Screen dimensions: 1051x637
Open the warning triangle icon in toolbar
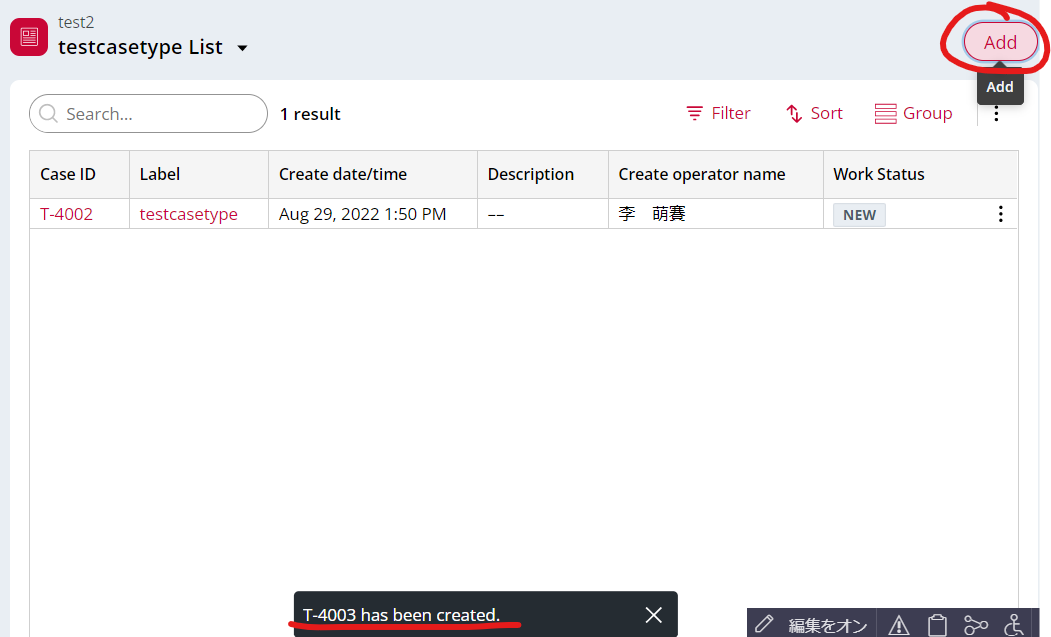(x=898, y=625)
